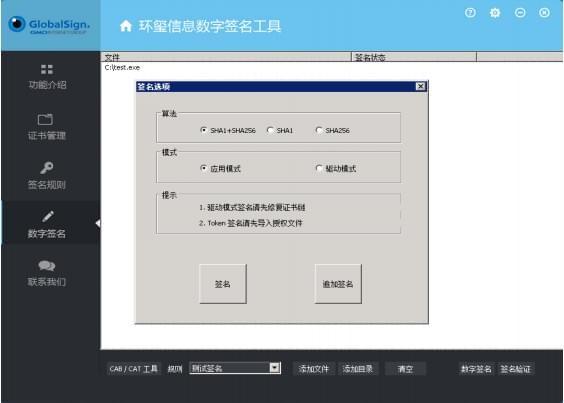This screenshot has width=564, height=403.
Task: Click the 签名验证 button
Action: click(x=515, y=369)
